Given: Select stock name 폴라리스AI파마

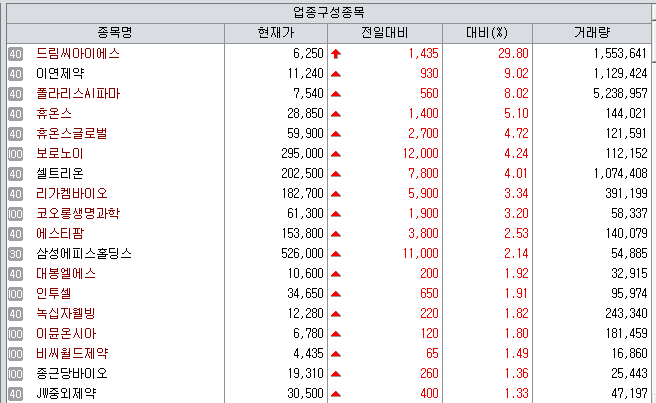Looking at the screenshot, I should (78, 94).
